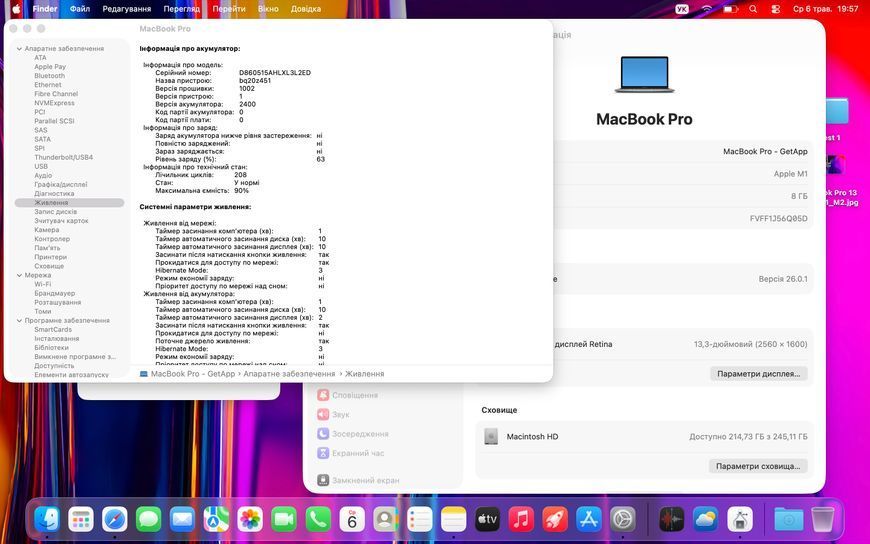Select Діагностика in the sidebar
The image size is (870, 544).
pos(54,194)
